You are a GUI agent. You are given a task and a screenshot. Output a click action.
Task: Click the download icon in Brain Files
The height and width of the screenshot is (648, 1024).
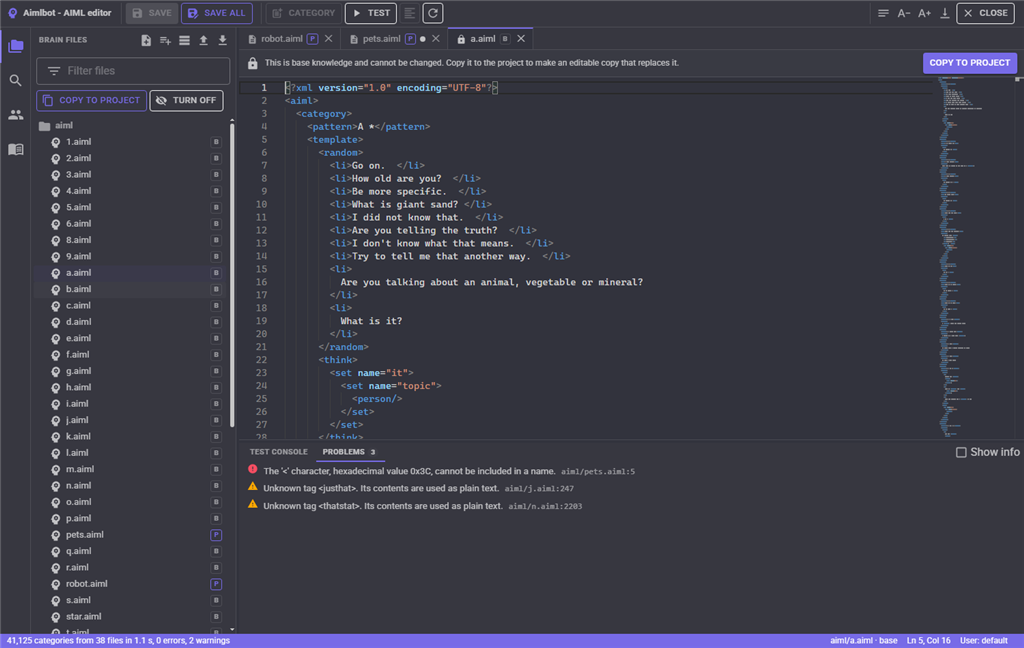(223, 40)
